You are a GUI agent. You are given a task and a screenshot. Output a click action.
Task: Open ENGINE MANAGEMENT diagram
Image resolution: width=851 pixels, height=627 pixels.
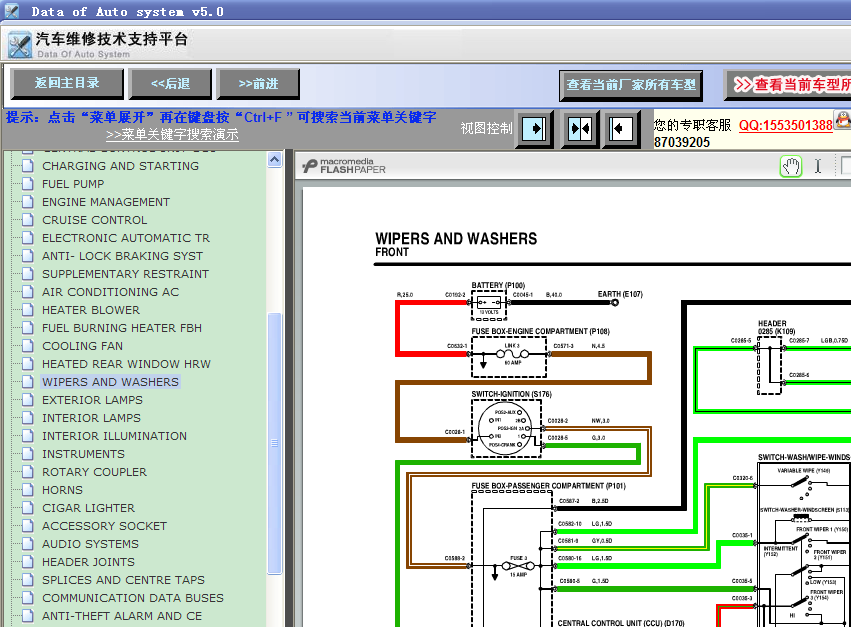click(106, 201)
